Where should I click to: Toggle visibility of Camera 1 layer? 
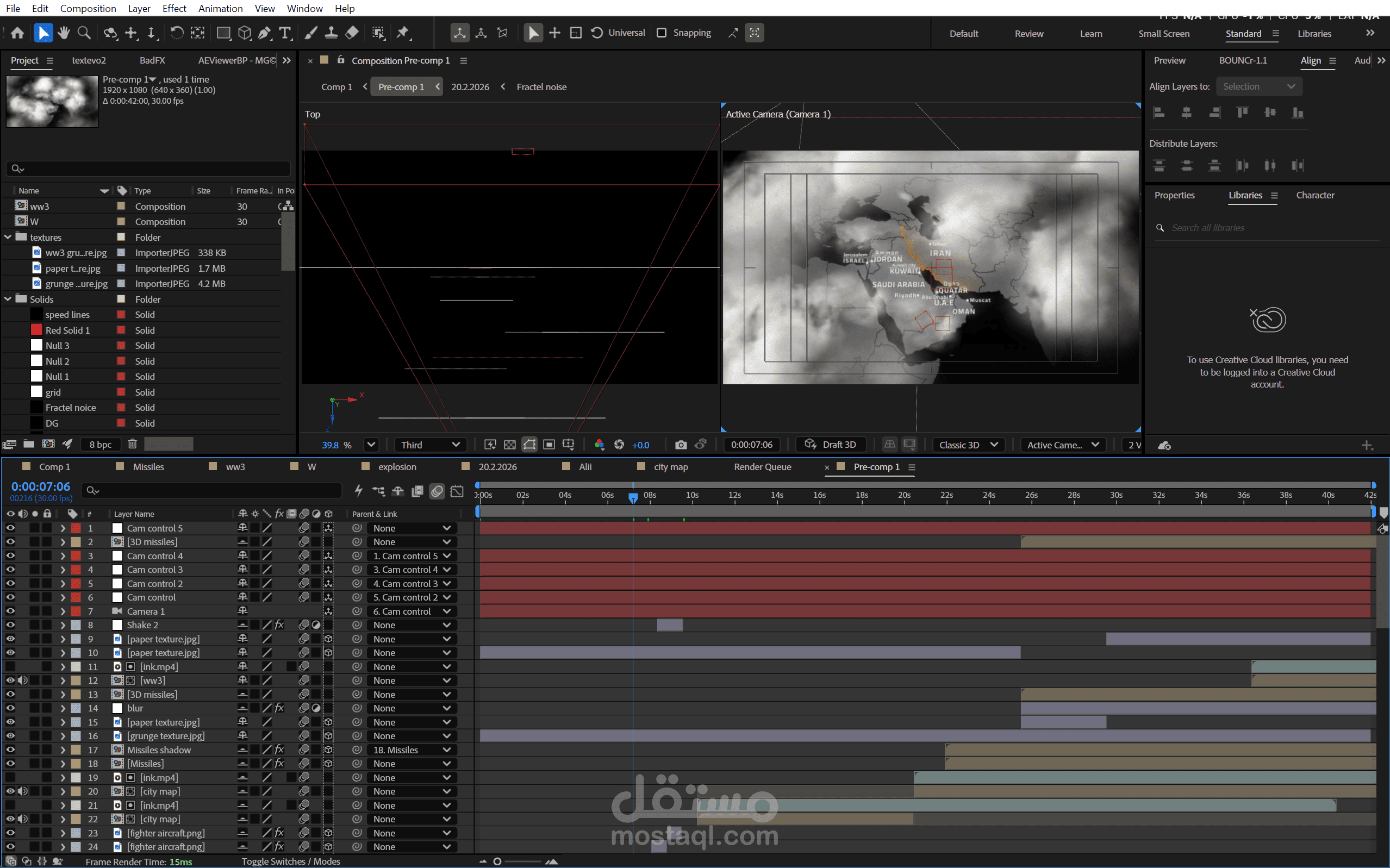point(10,611)
